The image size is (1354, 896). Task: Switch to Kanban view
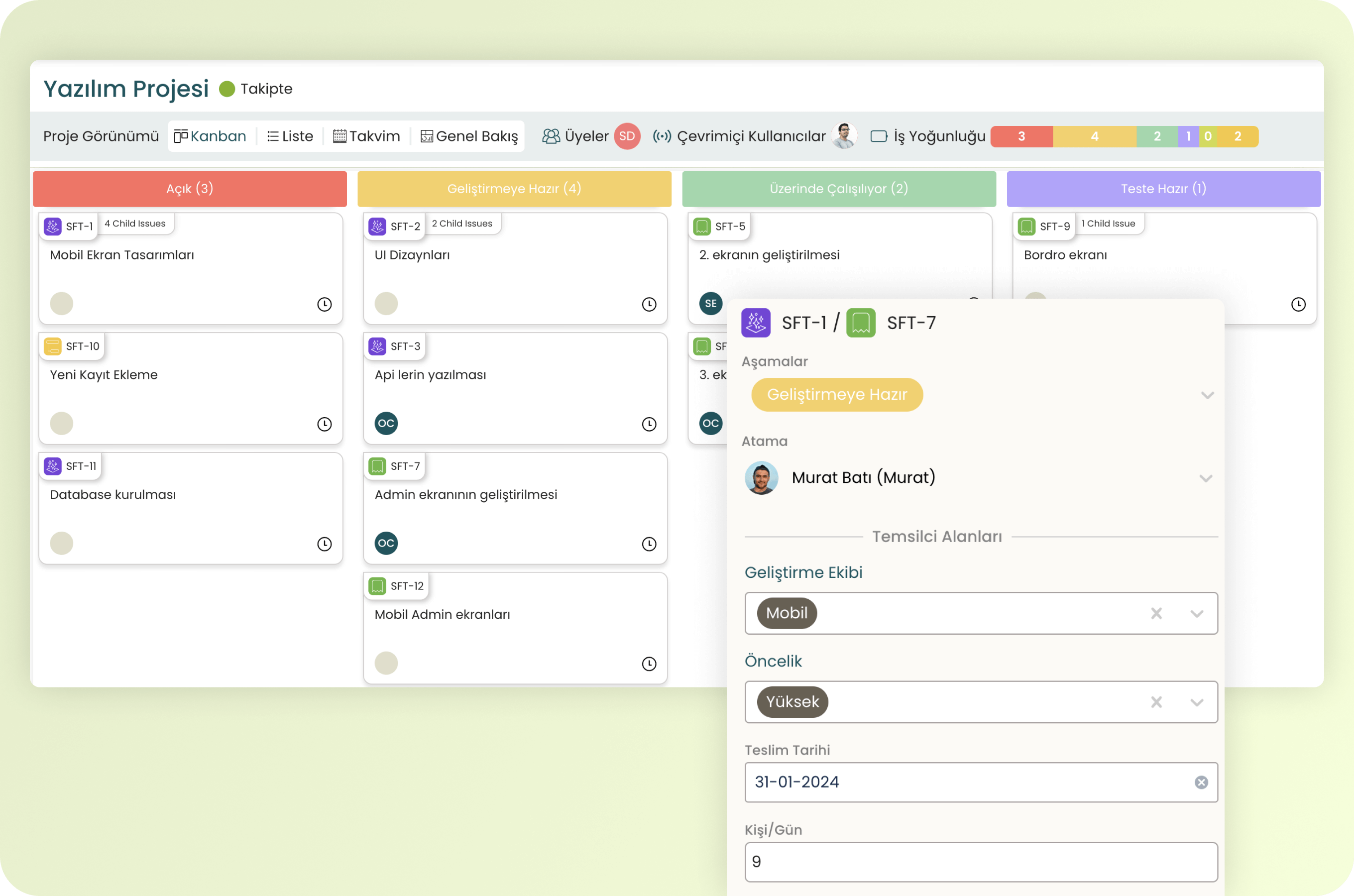(x=210, y=136)
